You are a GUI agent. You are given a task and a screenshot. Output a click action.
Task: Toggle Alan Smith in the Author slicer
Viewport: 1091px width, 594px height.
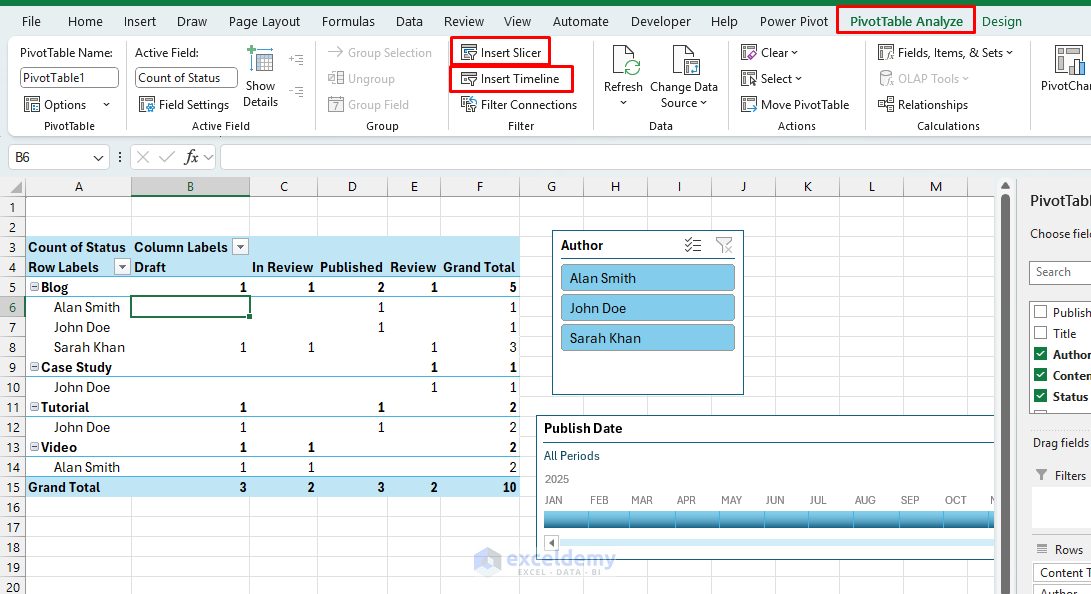click(x=648, y=278)
